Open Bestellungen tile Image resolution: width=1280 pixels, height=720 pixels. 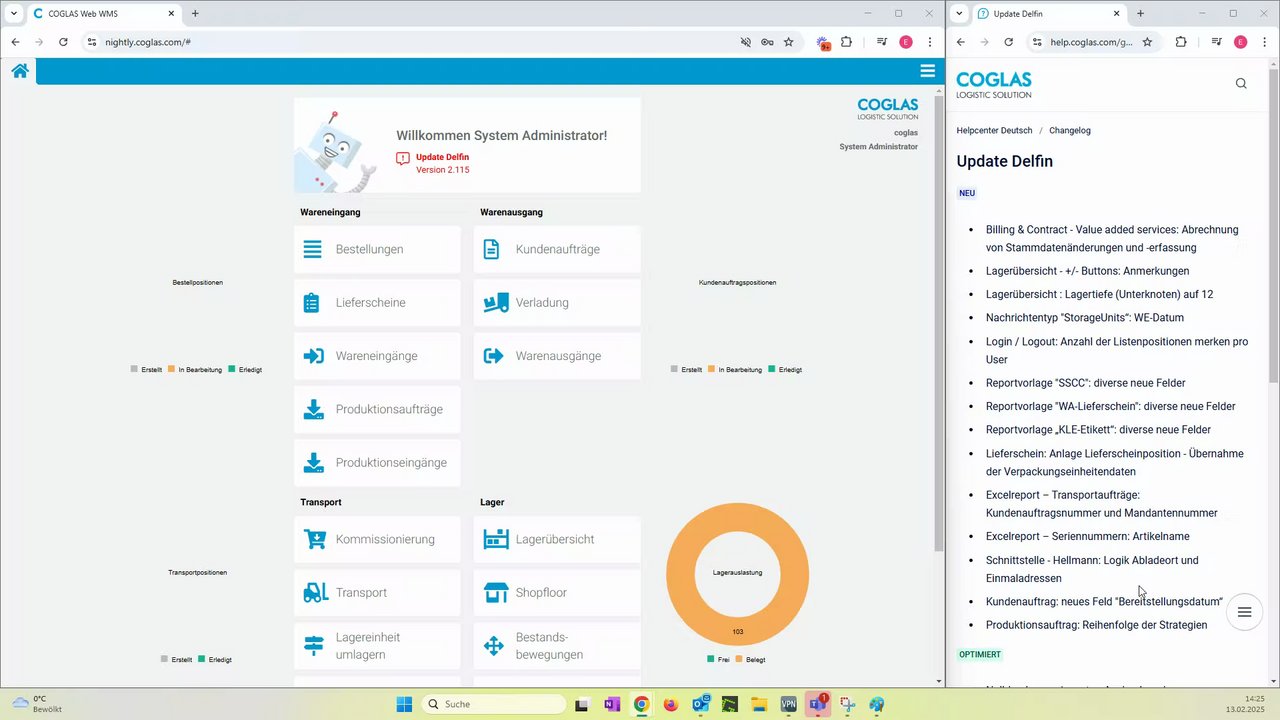[377, 249]
